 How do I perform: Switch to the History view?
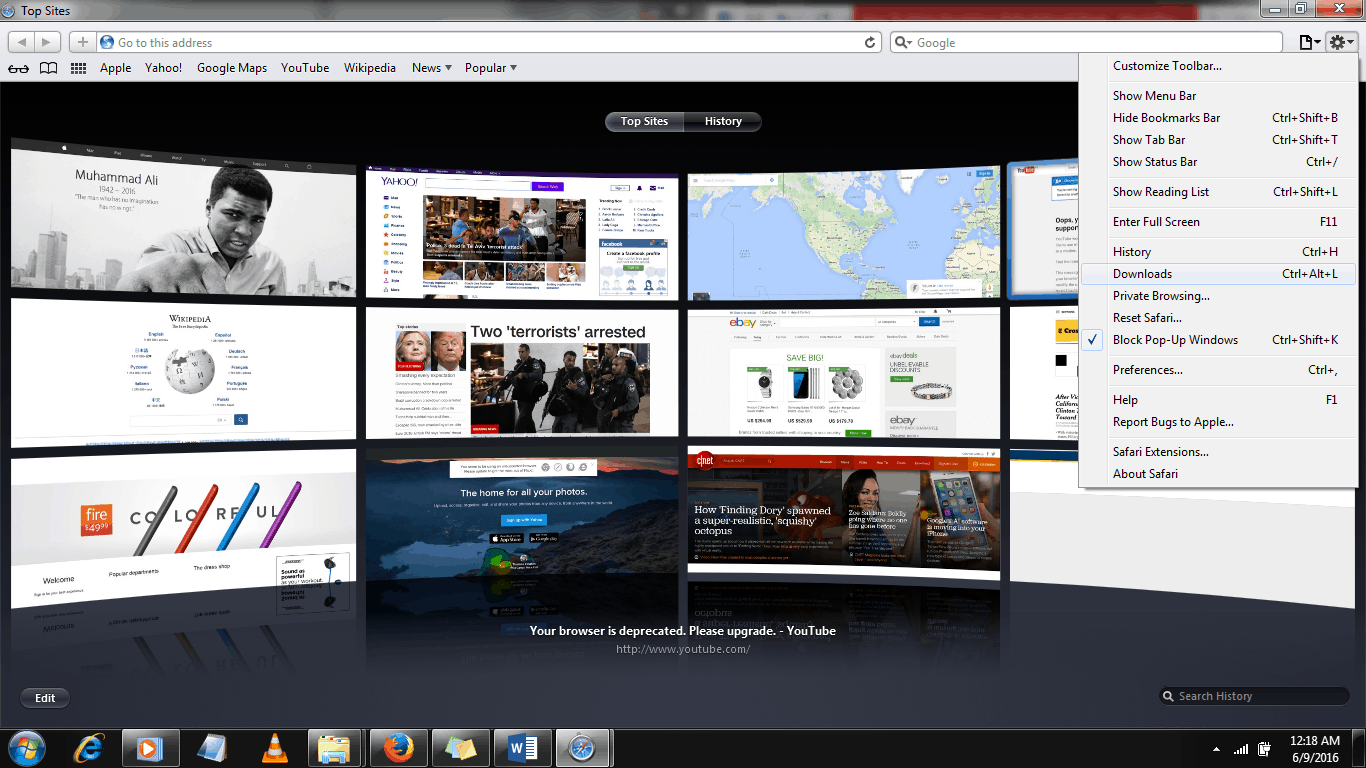(x=722, y=121)
